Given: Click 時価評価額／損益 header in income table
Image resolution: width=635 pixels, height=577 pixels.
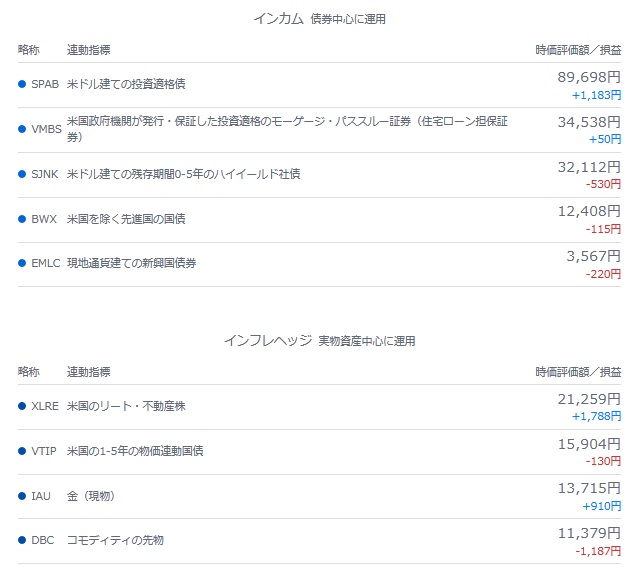Looking at the screenshot, I should pos(578,50).
